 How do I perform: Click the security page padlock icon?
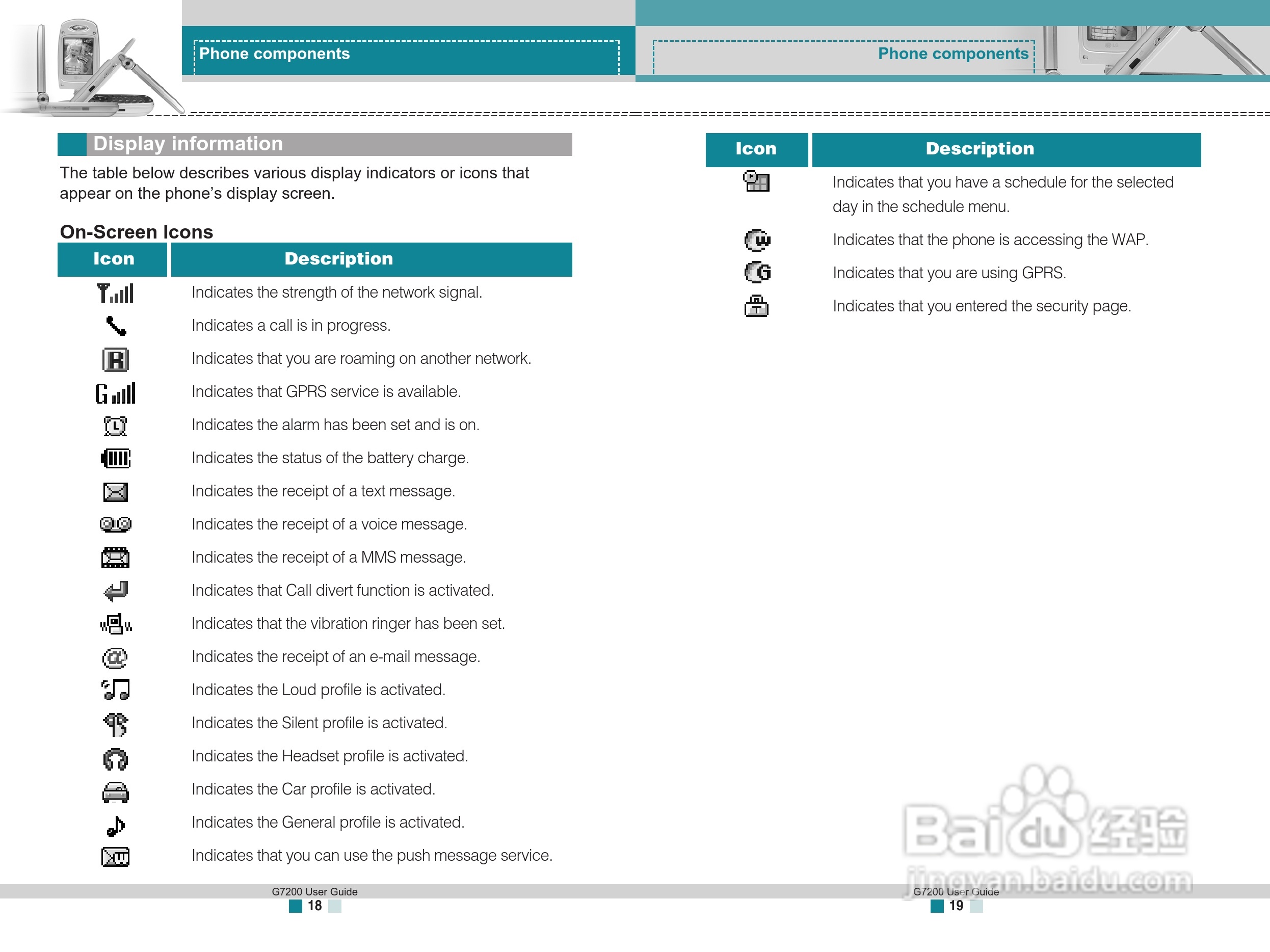tap(756, 306)
